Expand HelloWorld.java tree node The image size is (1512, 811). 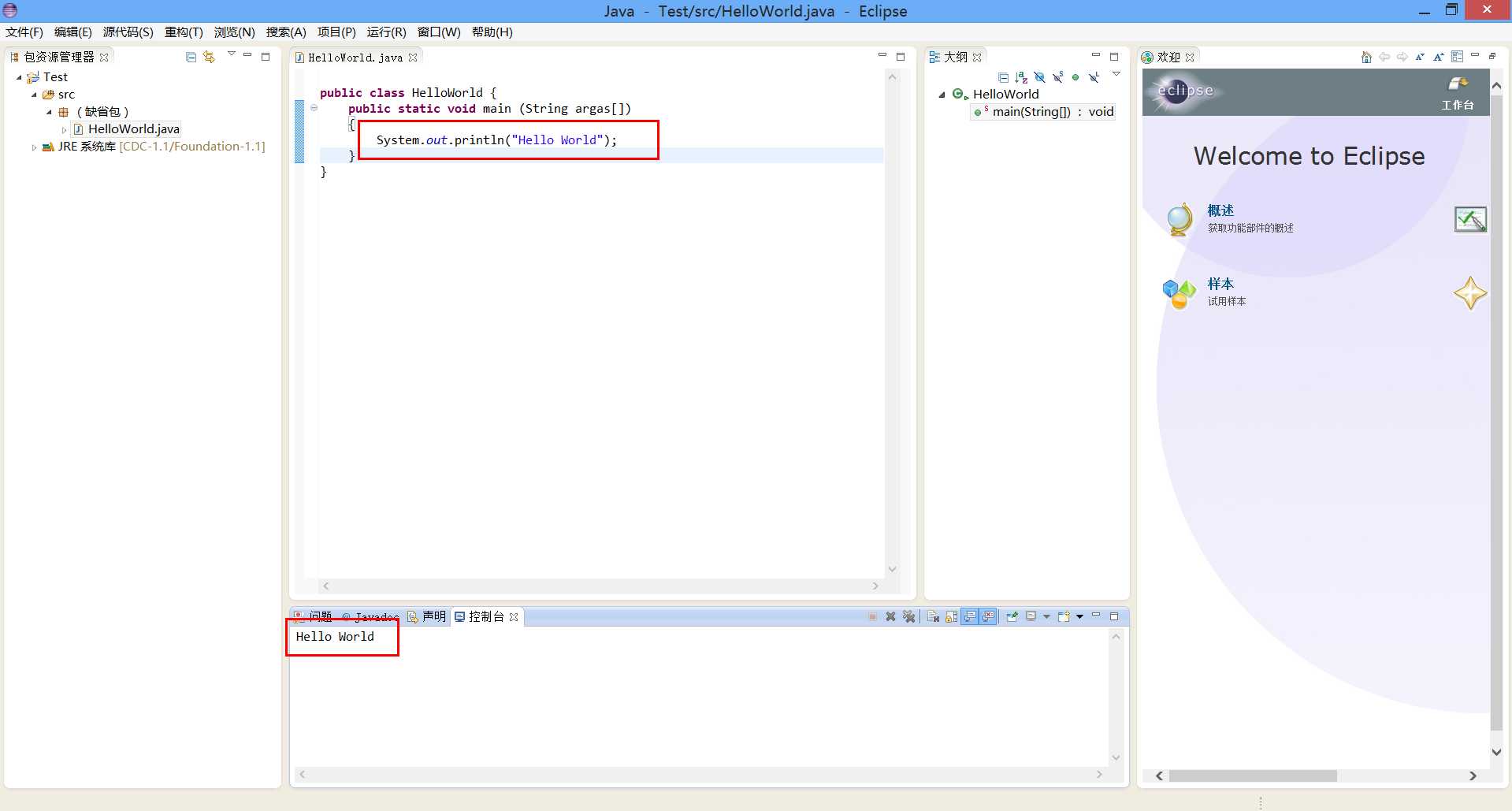point(64,130)
